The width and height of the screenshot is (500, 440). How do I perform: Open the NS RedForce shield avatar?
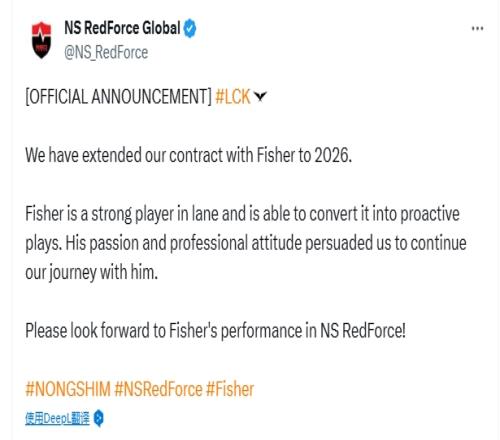pyautogui.click(x=42, y=40)
